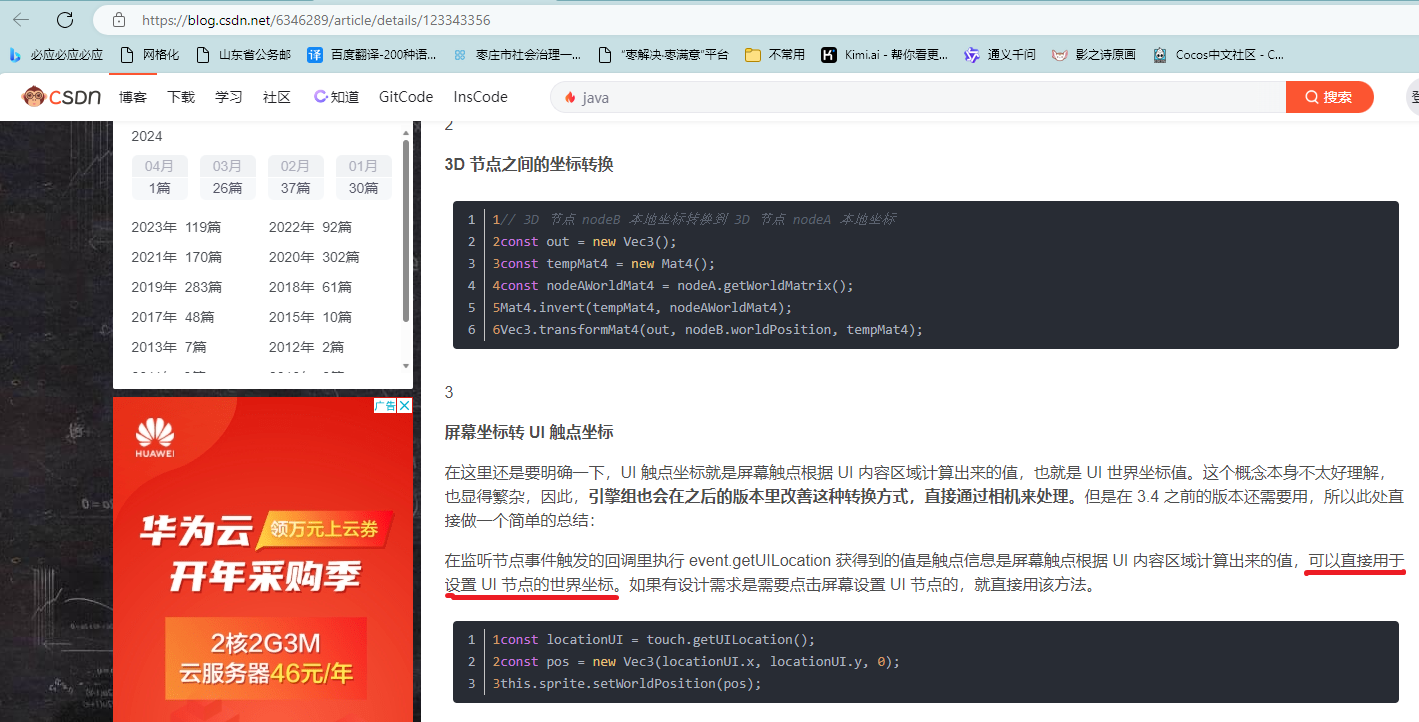Open the "枣解决·枣满意"平台 bookmark
The width and height of the screenshot is (1419, 722).
tap(663, 55)
